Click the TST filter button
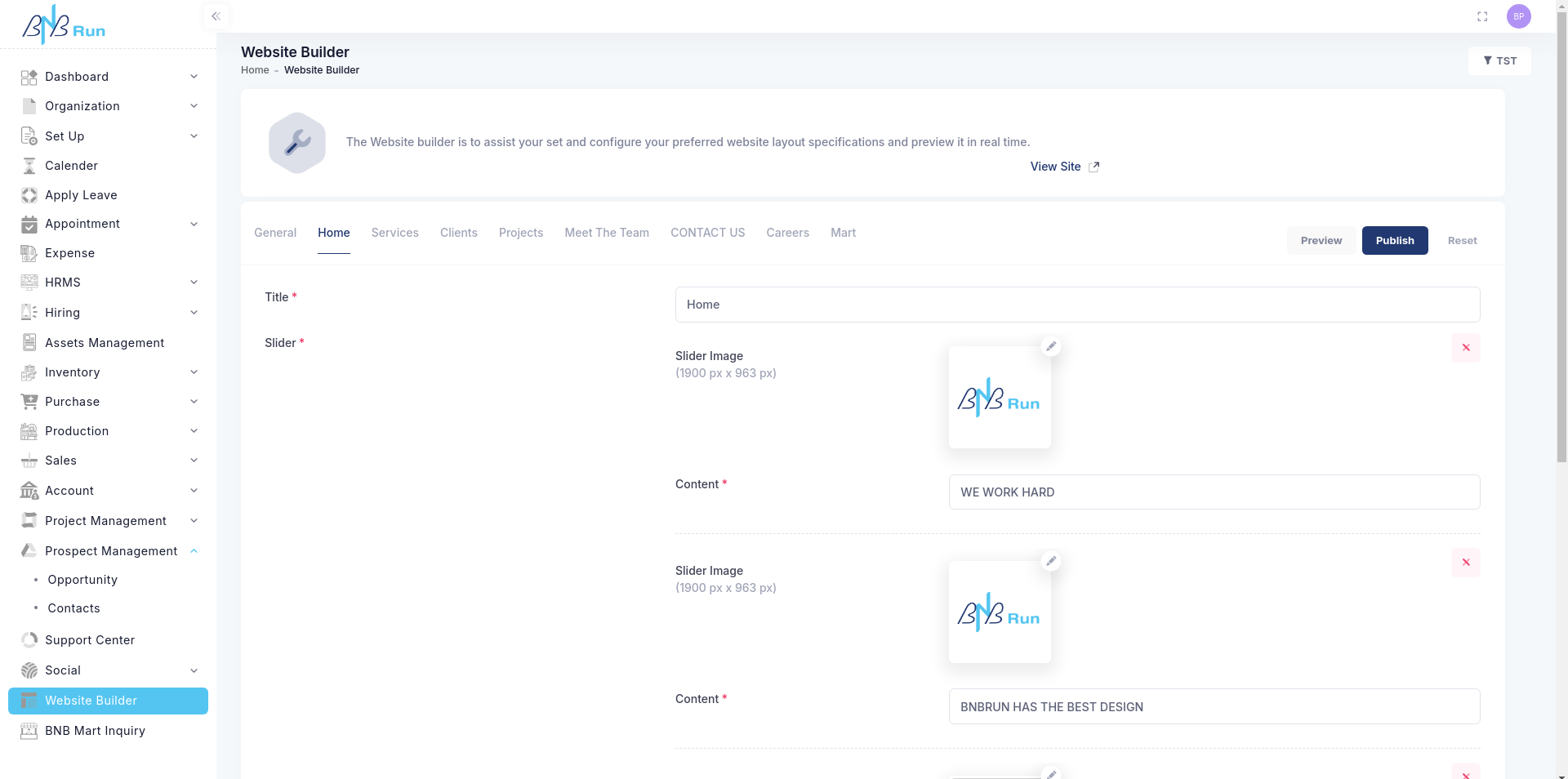This screenshot has width=1568, height=779. [1499, 61]
